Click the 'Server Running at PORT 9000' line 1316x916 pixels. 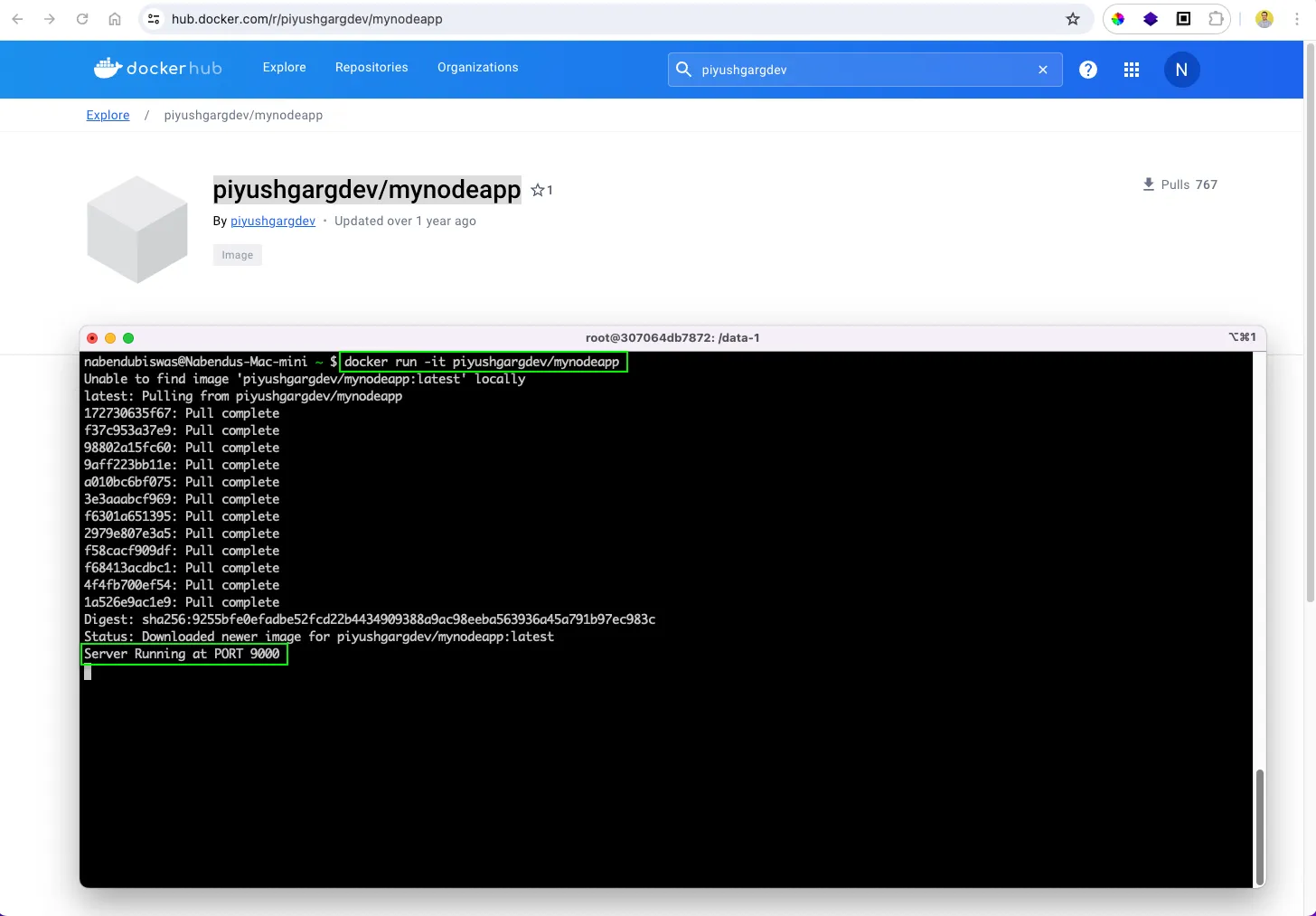click(x=183, y=654)
